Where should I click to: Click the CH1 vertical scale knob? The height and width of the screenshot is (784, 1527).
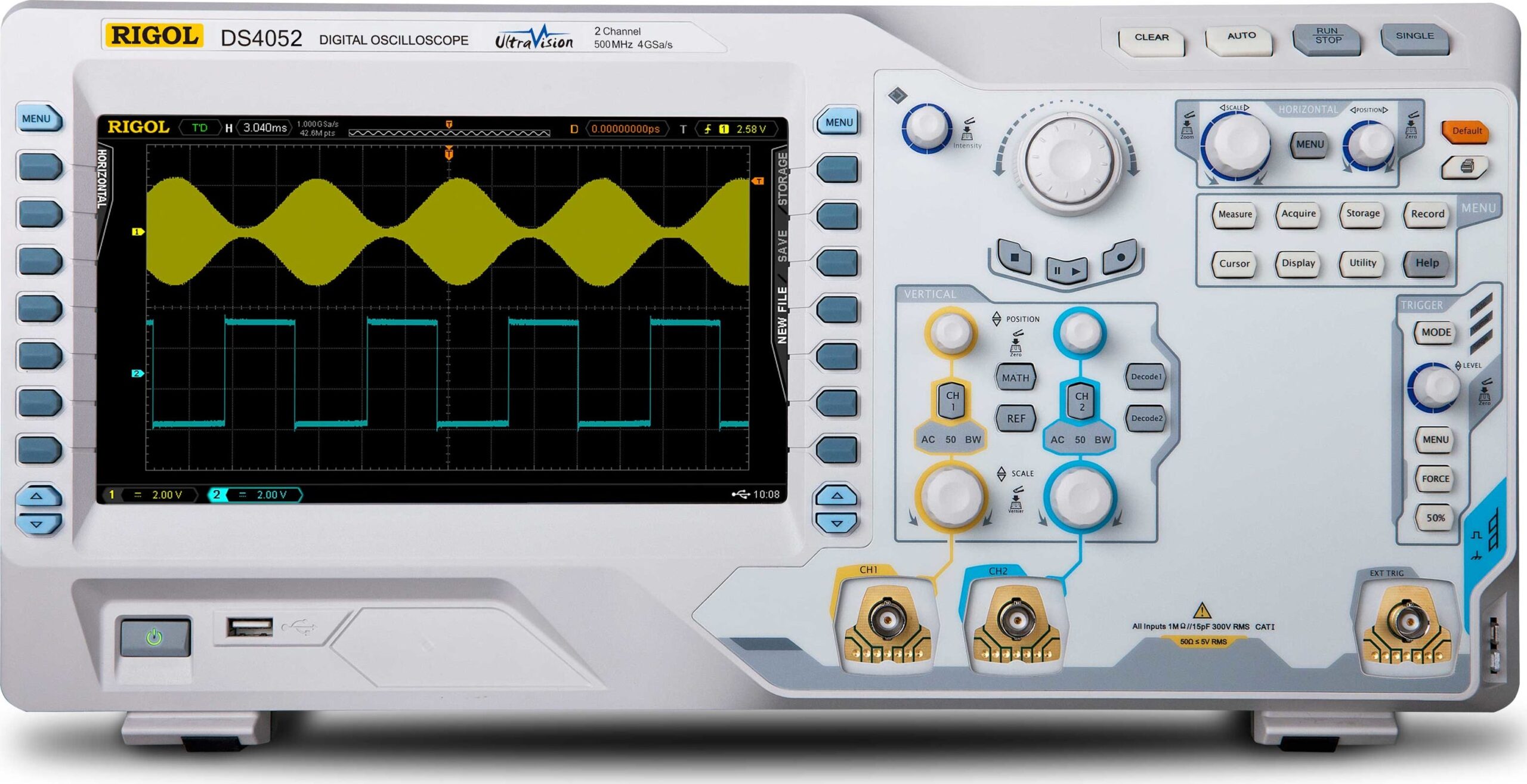(x=951, y=497)
